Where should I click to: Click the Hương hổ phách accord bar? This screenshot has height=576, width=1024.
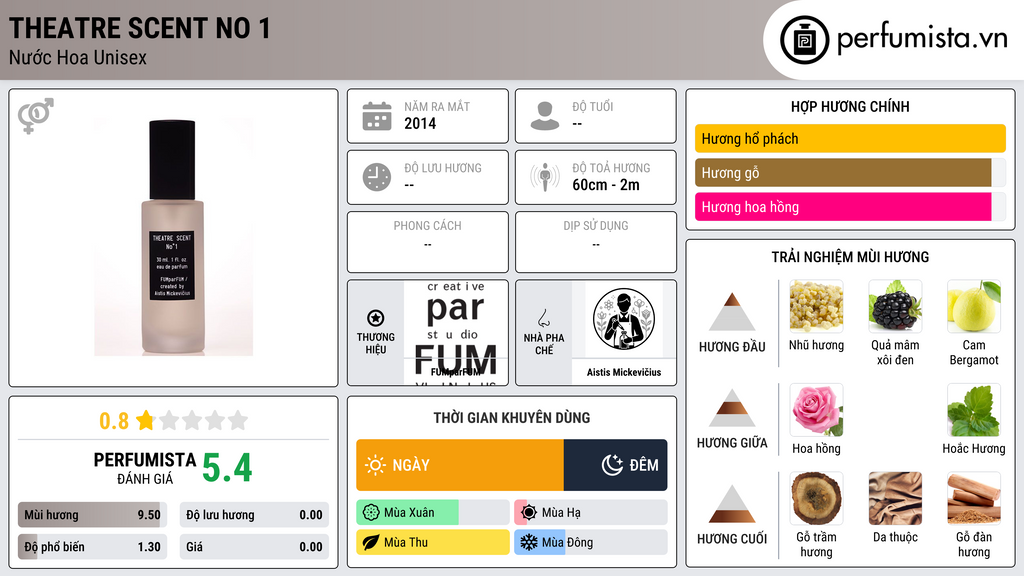[x=850, y=138]
